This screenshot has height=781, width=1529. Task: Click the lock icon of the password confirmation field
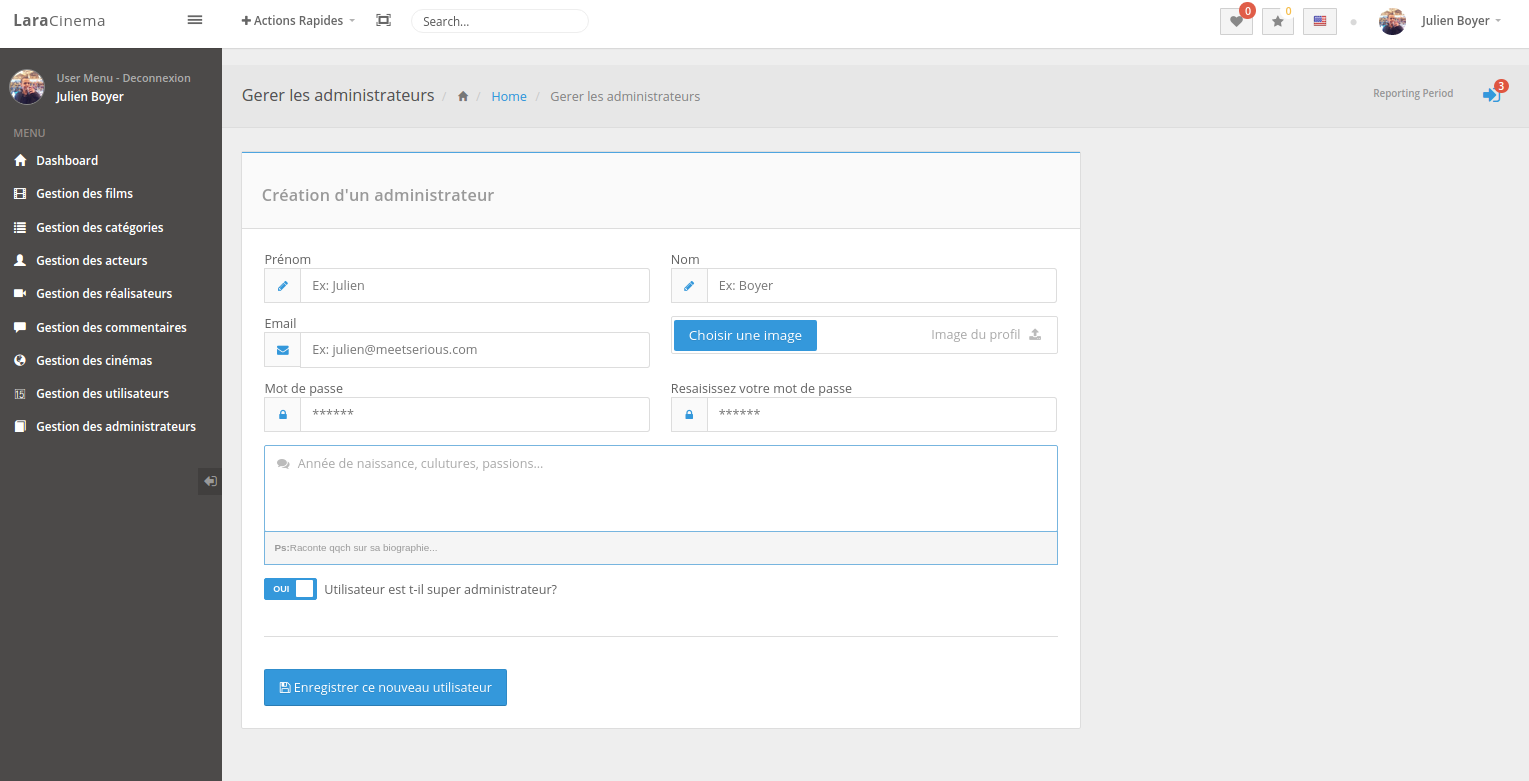point(689,415)
